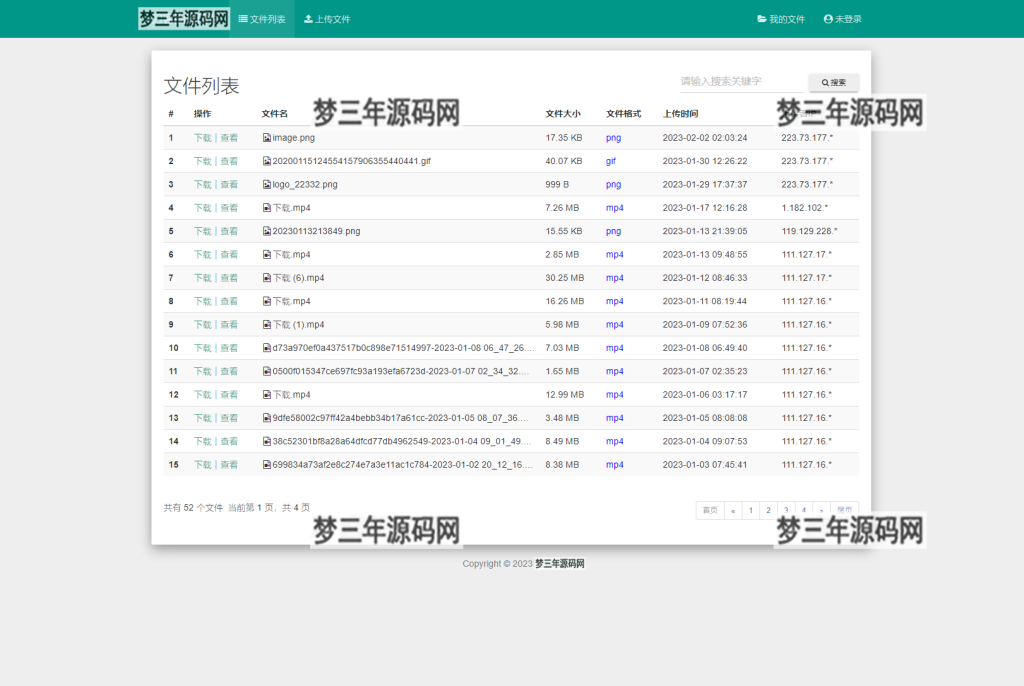1024x686 pixels.
Task: Click the 梦三年源码网 footer copyright link
Action: (x=560, y=564)
